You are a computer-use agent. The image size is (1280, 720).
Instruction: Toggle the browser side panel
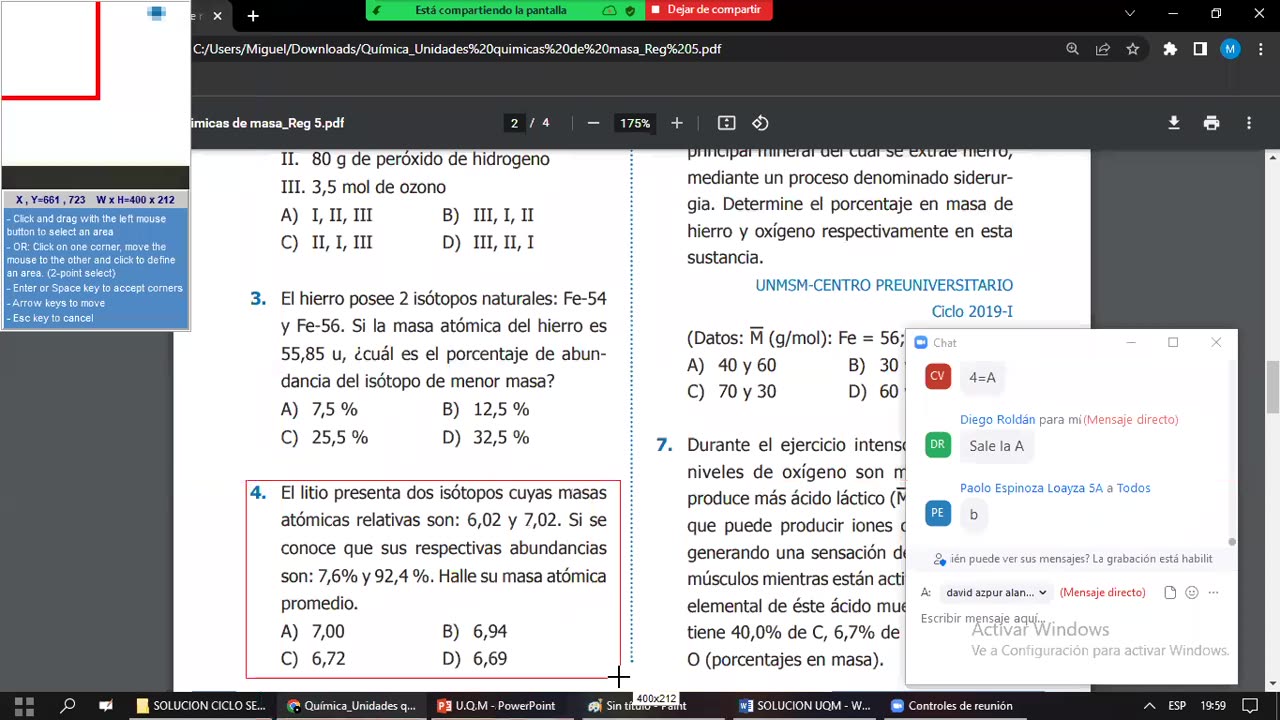coord(1200,49)
